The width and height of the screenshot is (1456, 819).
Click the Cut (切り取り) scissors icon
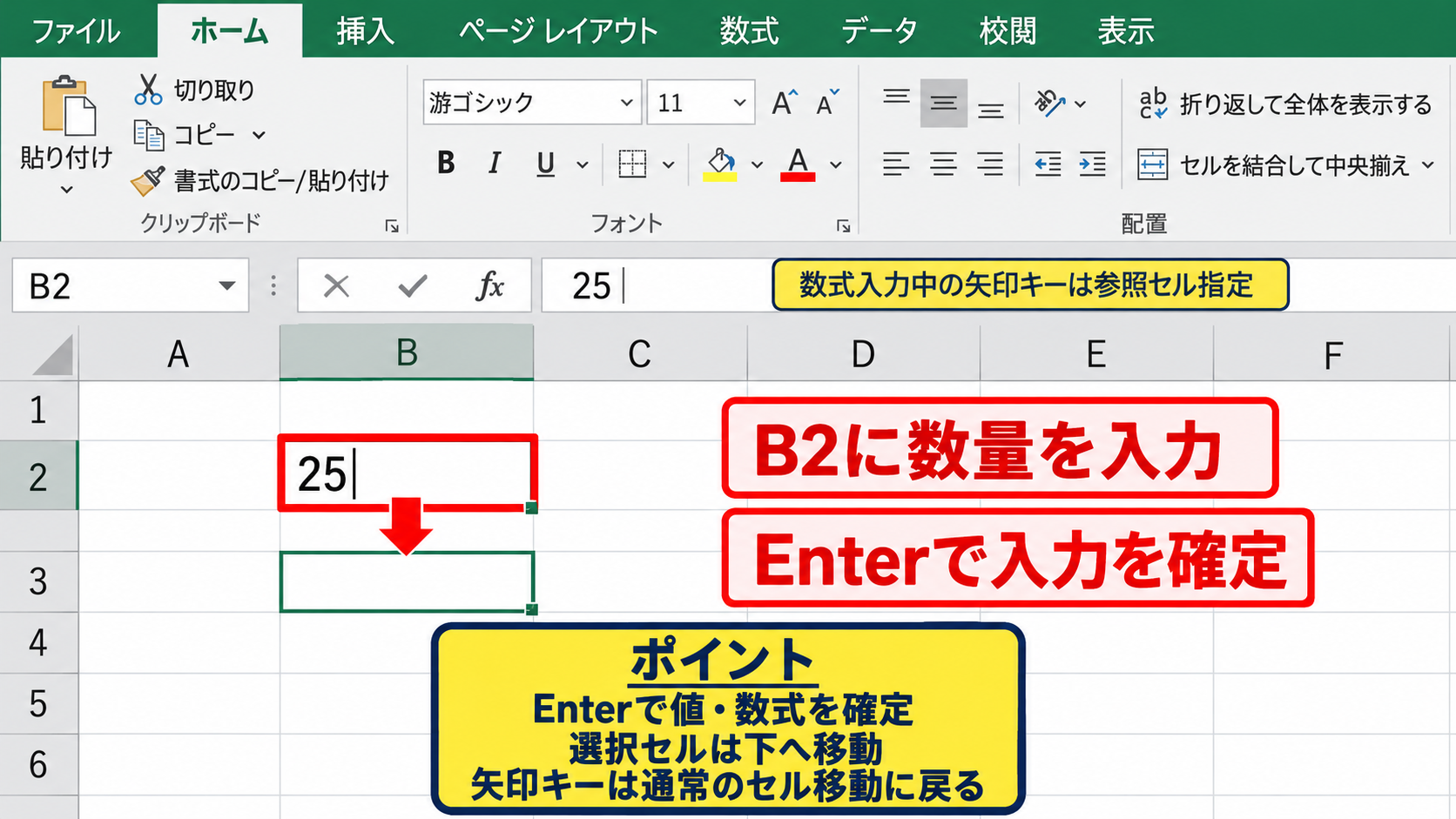point(148,89)
